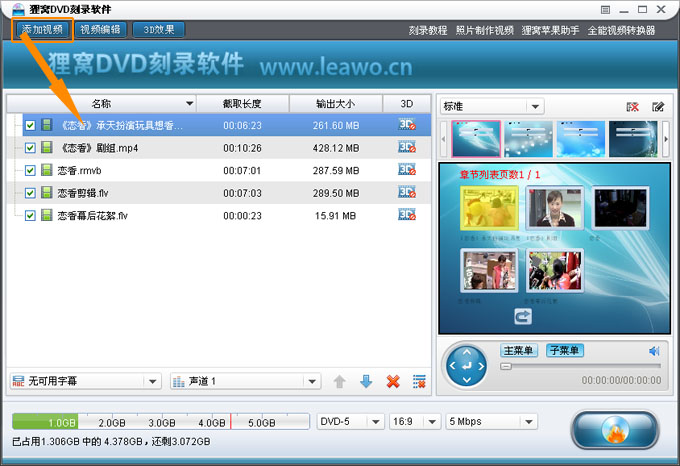This screenshot has width=680, height=466.
Task: Click the preview playback progress slider handle
Action: pos(506,366)
